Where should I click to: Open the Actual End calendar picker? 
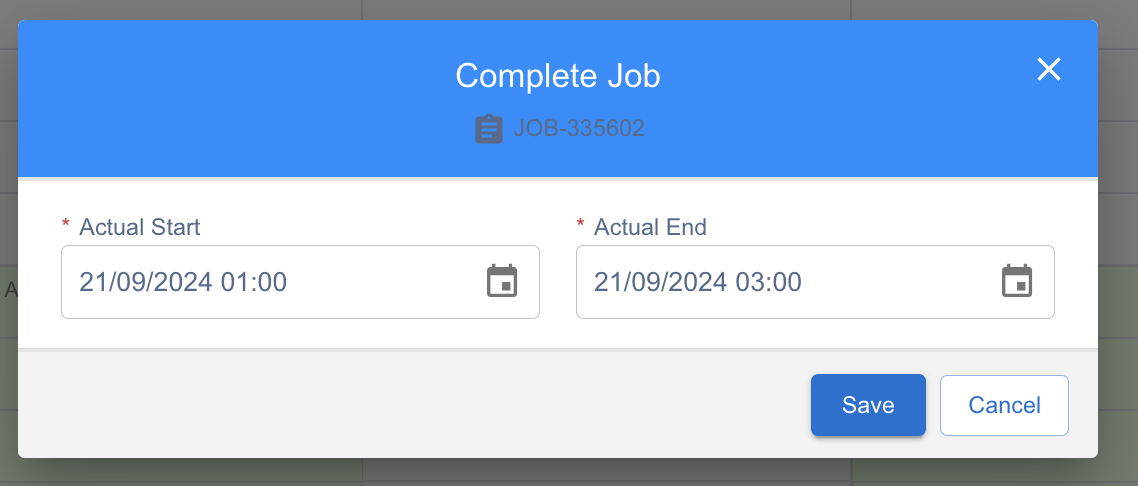tap(1017, 281)
